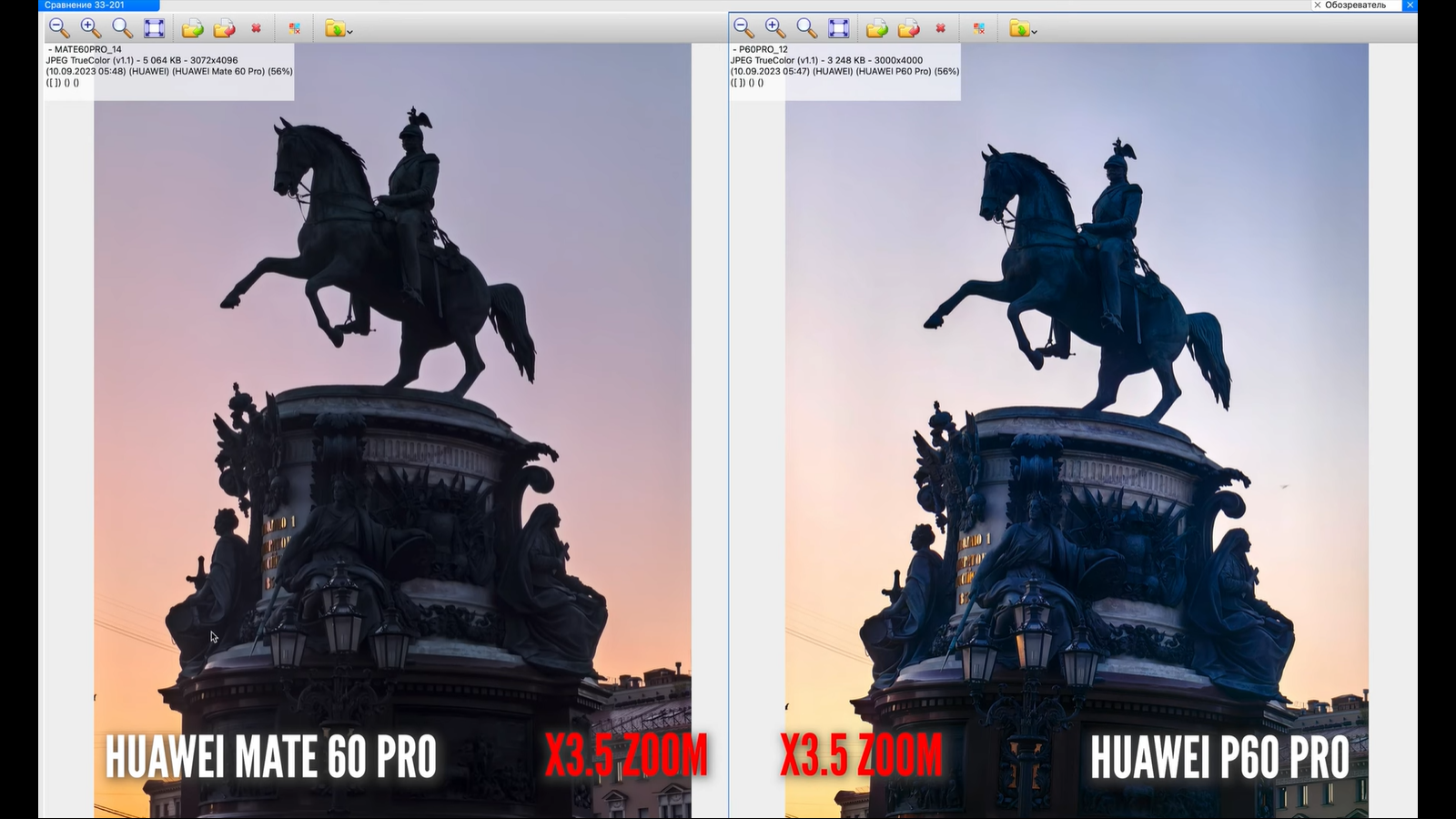Copy P60PRO_12 to folder, green arrow icon
Screen dimensions: 1456x819
[877, 29]
